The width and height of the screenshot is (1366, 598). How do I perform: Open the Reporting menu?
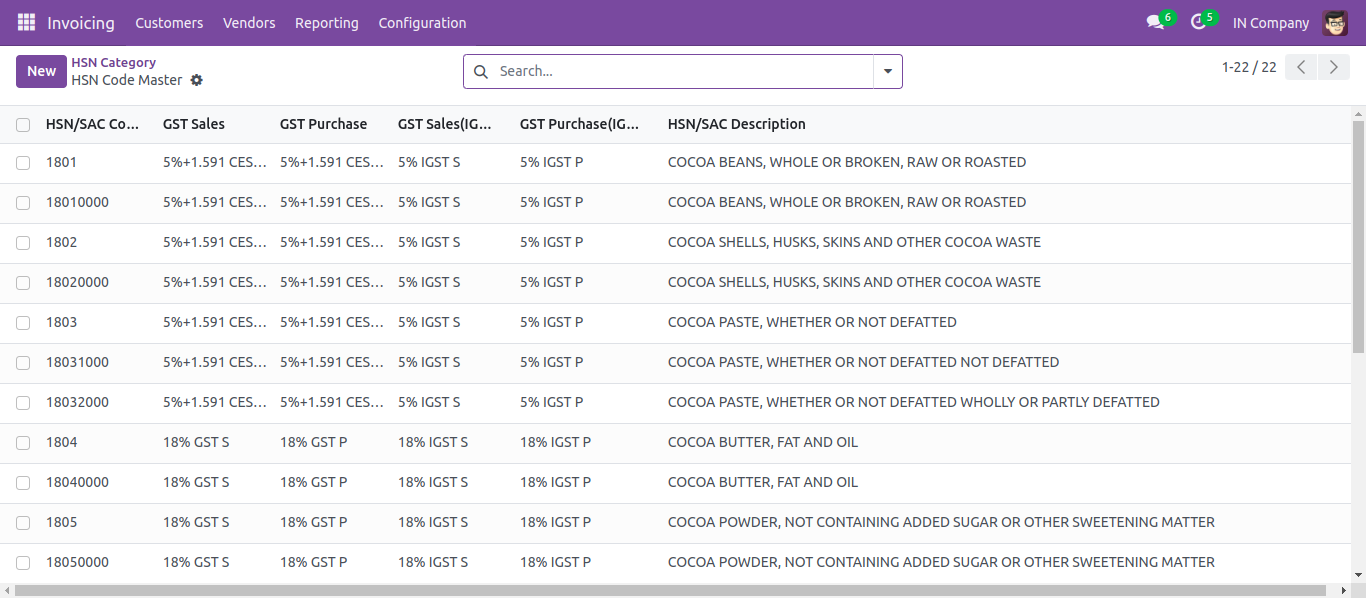pyautogui.click(x=326, y=22)
